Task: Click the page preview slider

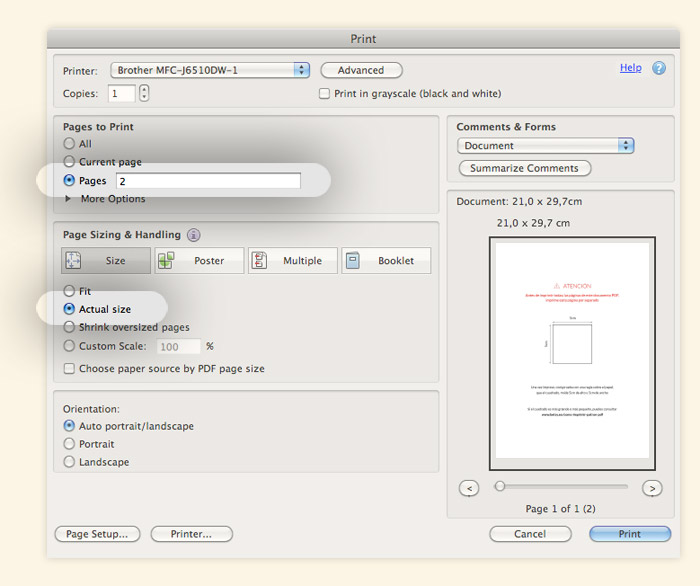Action: pyautogui.click(x=560, y=486)
